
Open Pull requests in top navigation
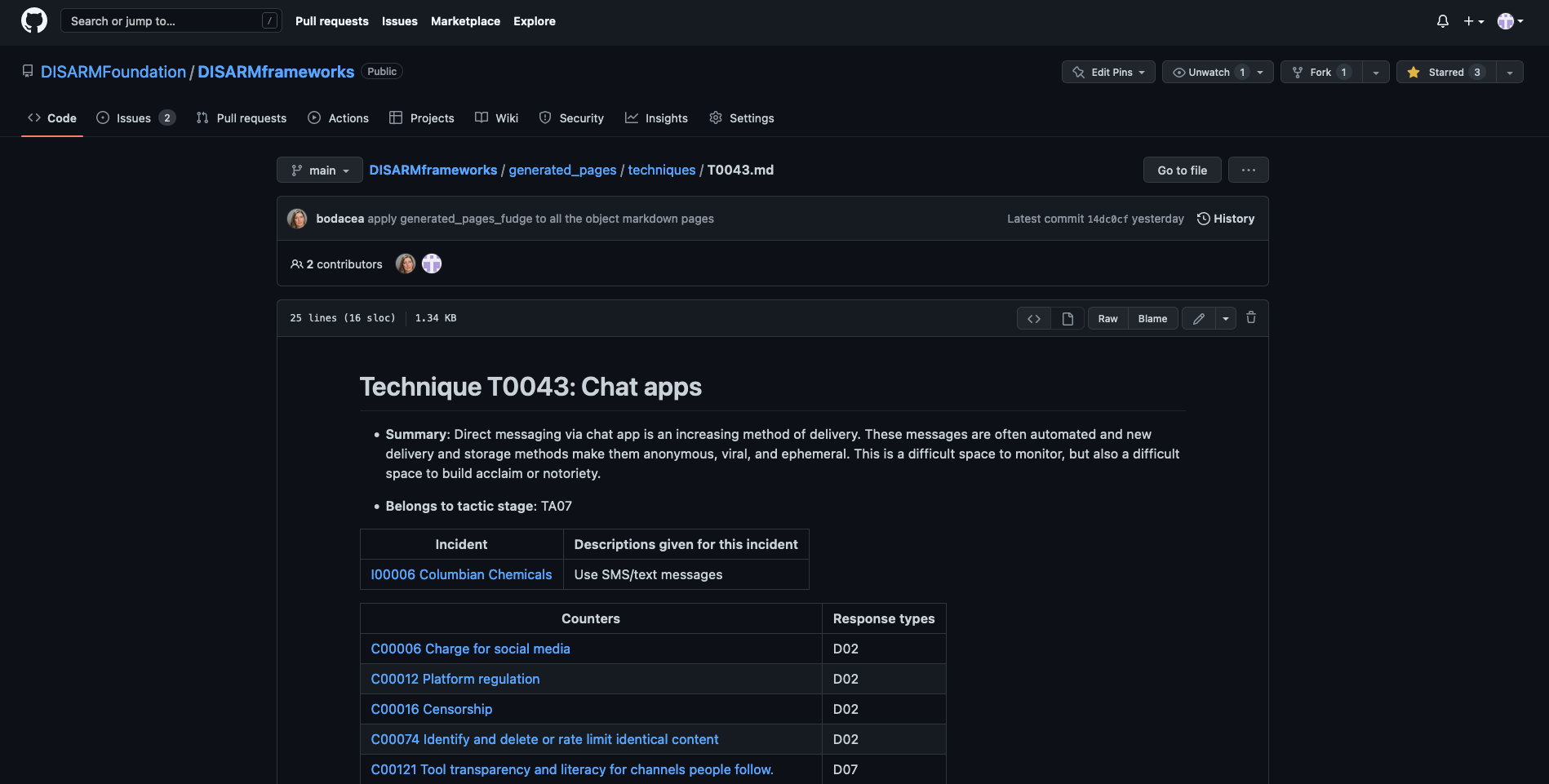tap(331, 21)
